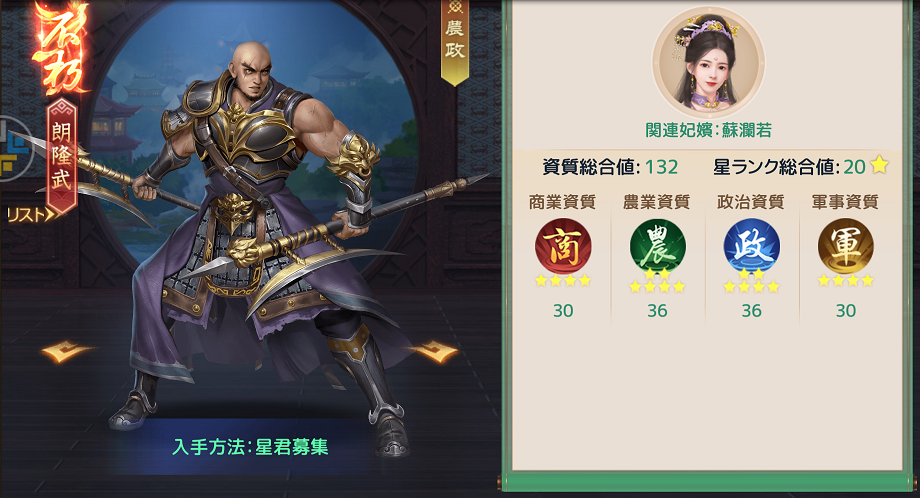
Task: Open the 蘇瀾若 consort portrait
Action: pos(708,62)
